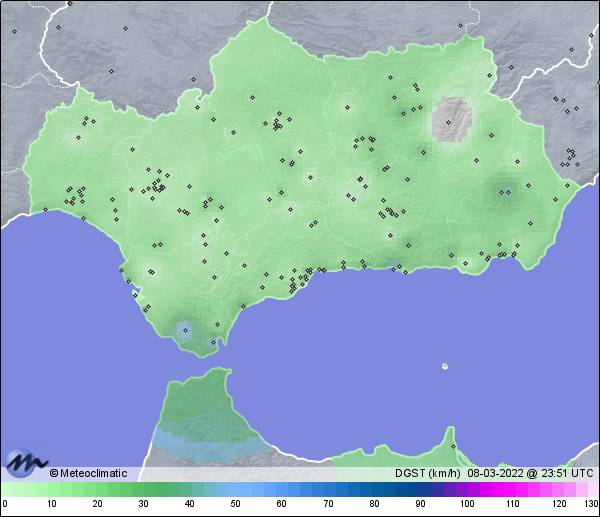Click scale value 20 on legend
Image resolution: width=600 pixels, height=517 pixels.
98,504
